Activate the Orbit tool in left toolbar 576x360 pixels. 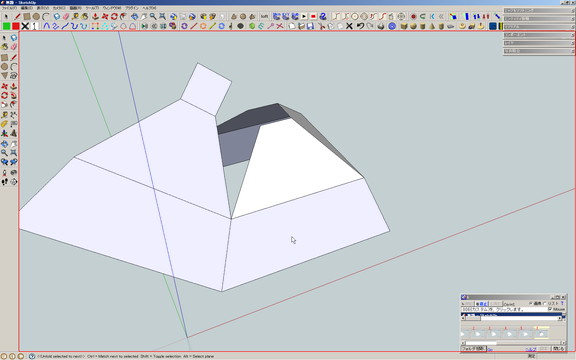(x=4, y=144)
